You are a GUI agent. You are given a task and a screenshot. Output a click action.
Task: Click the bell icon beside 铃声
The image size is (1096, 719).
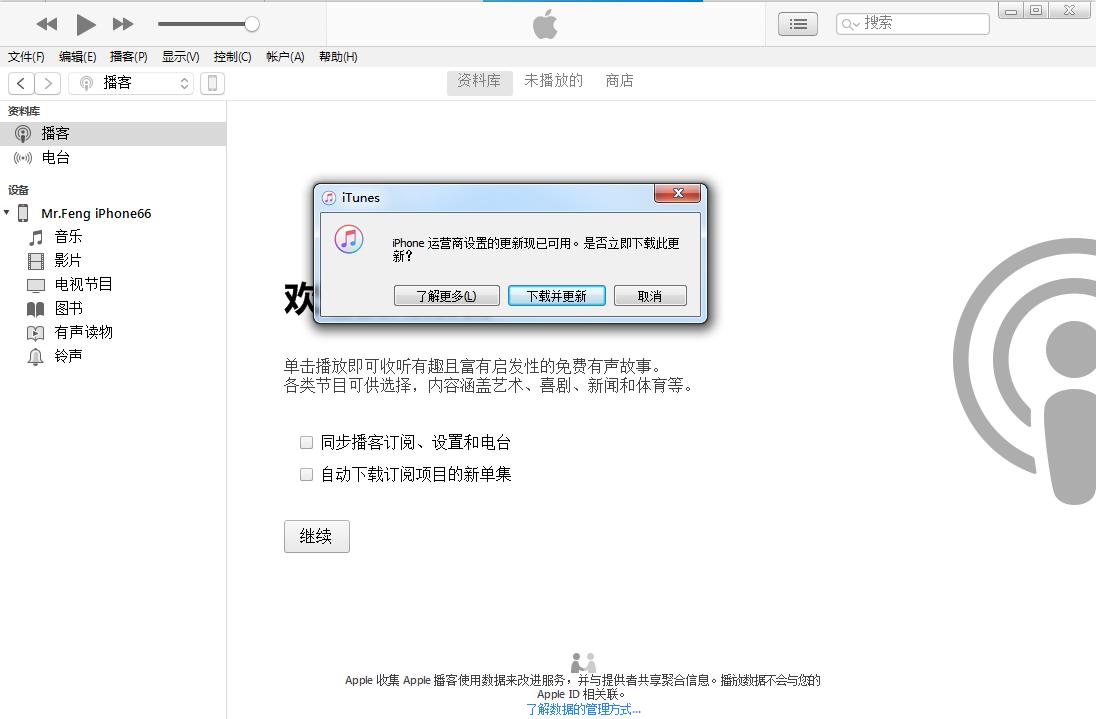(x=35, y=356)
